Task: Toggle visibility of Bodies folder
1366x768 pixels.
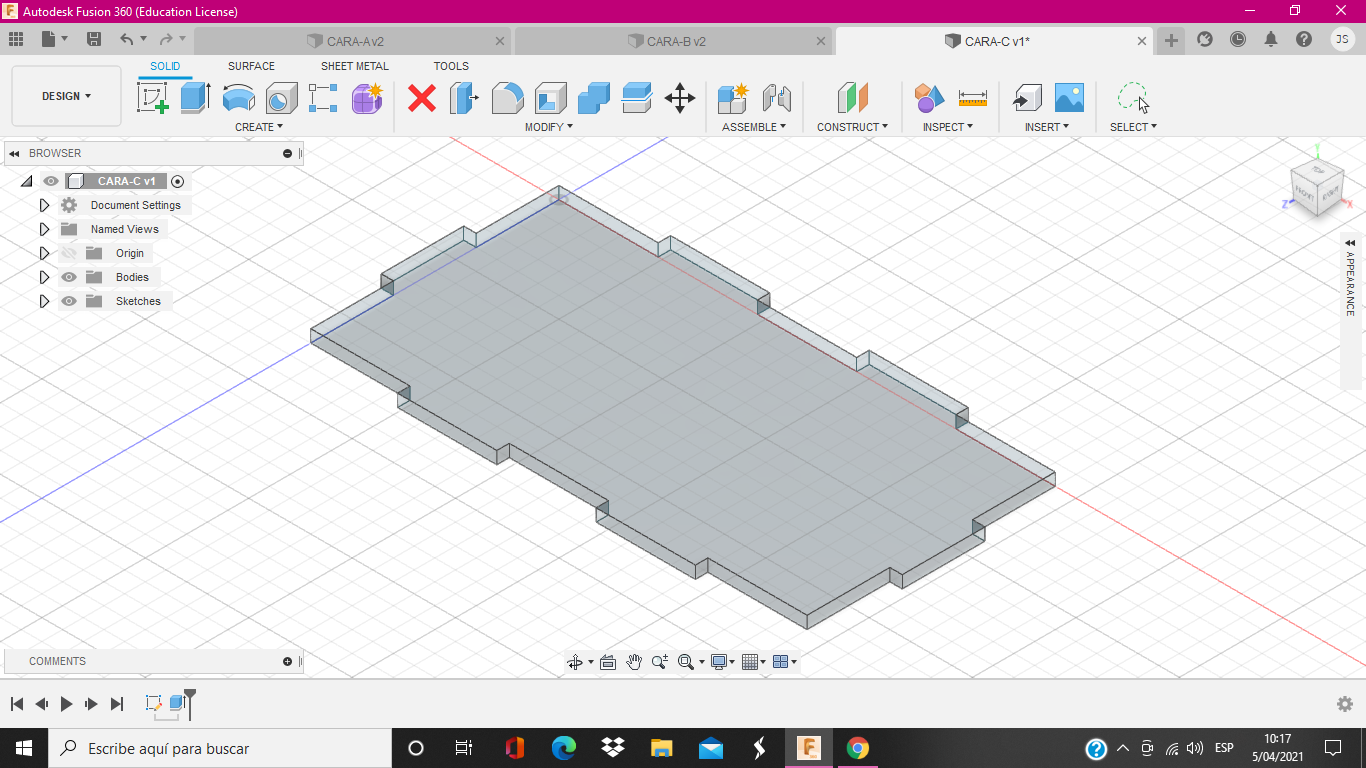Action: point(69,277)
